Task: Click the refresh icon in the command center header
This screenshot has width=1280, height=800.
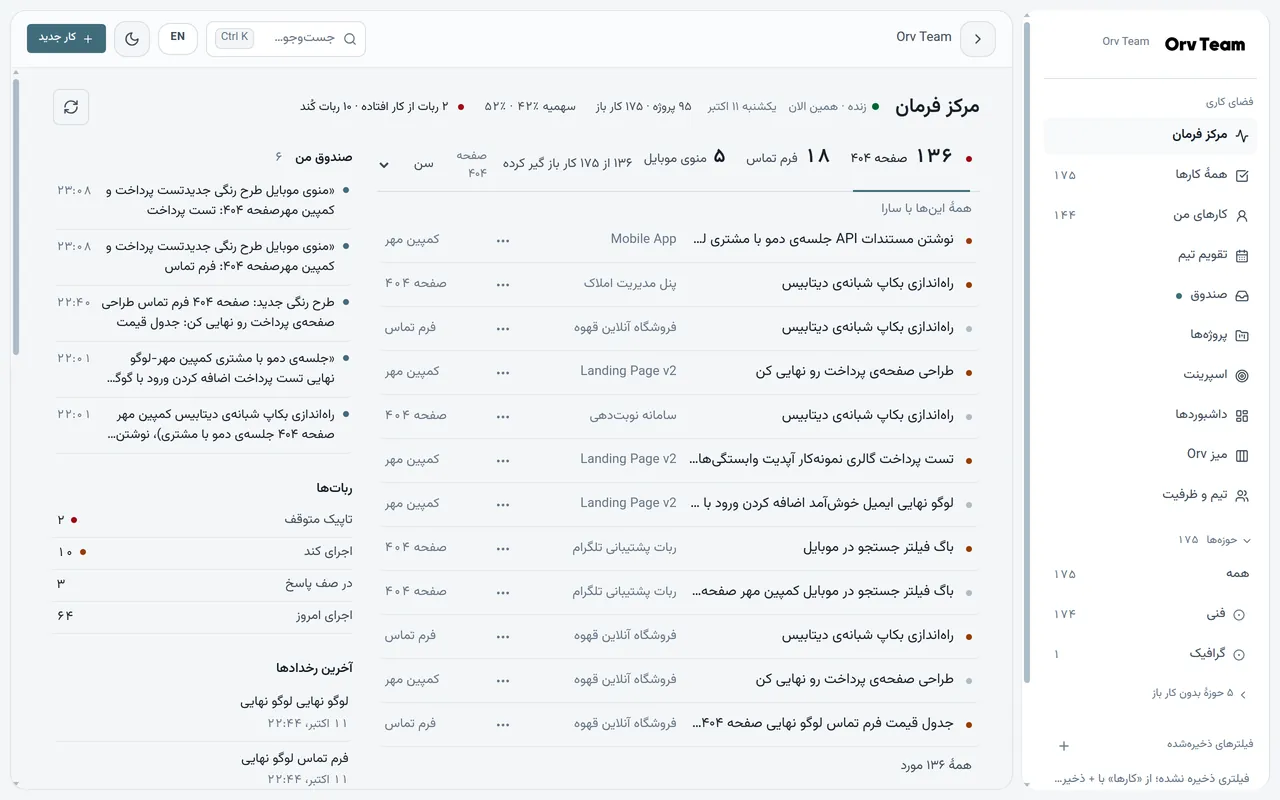Action: tap(71, 107)
